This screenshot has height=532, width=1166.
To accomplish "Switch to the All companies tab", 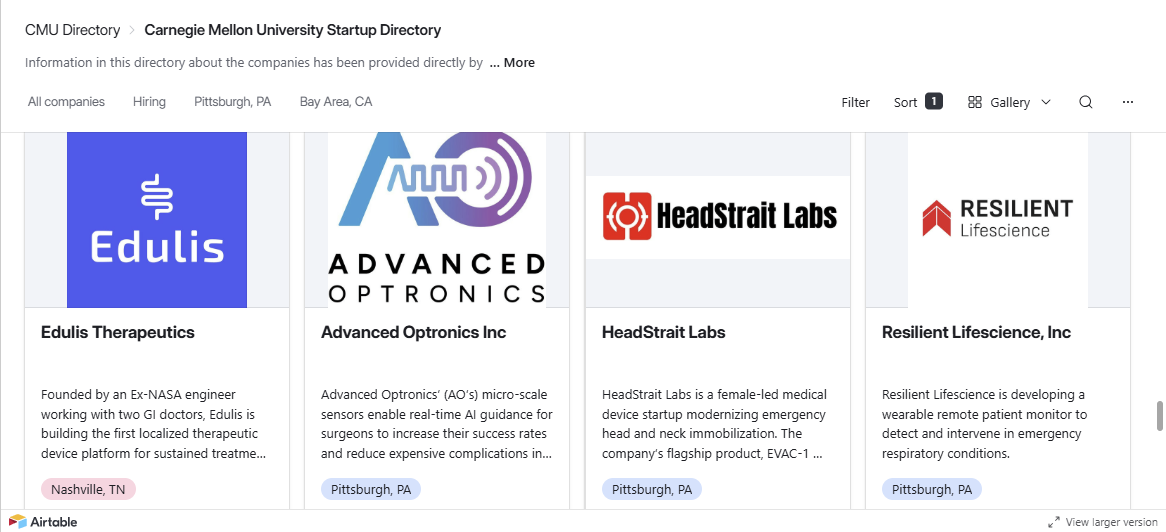I will coord(66,101).
